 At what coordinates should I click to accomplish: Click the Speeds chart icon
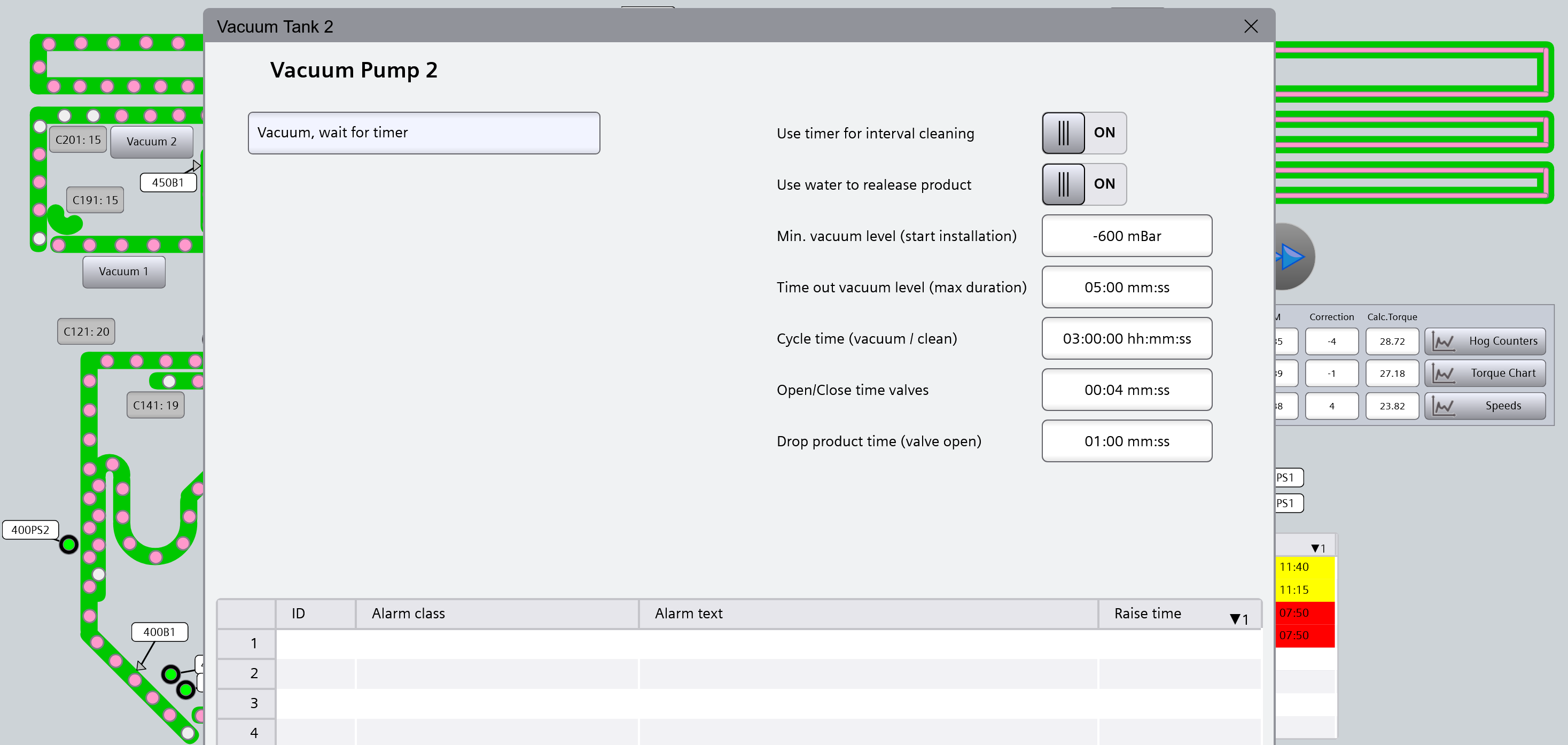tap(1442, 406)
